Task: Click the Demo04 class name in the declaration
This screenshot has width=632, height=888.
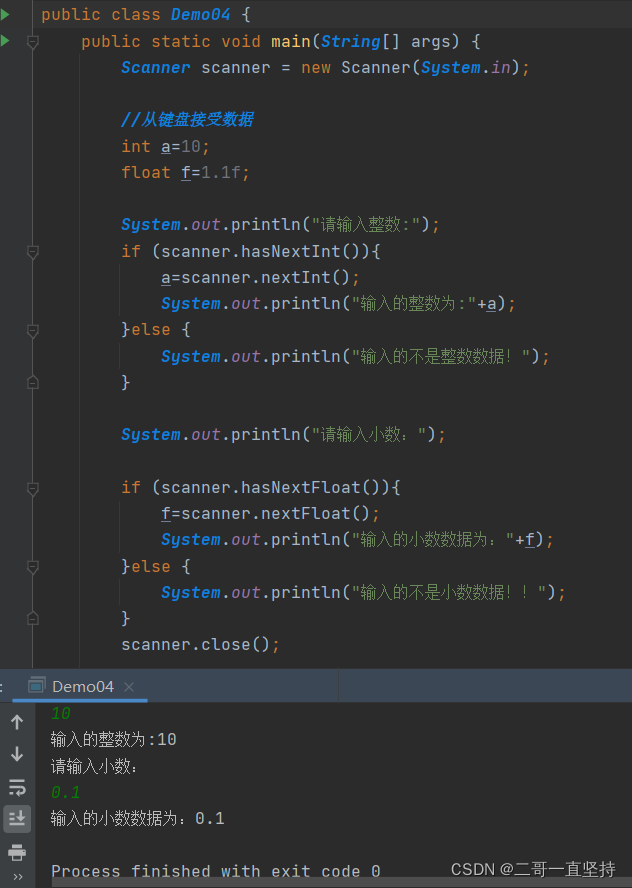Action: click(200, 15)
